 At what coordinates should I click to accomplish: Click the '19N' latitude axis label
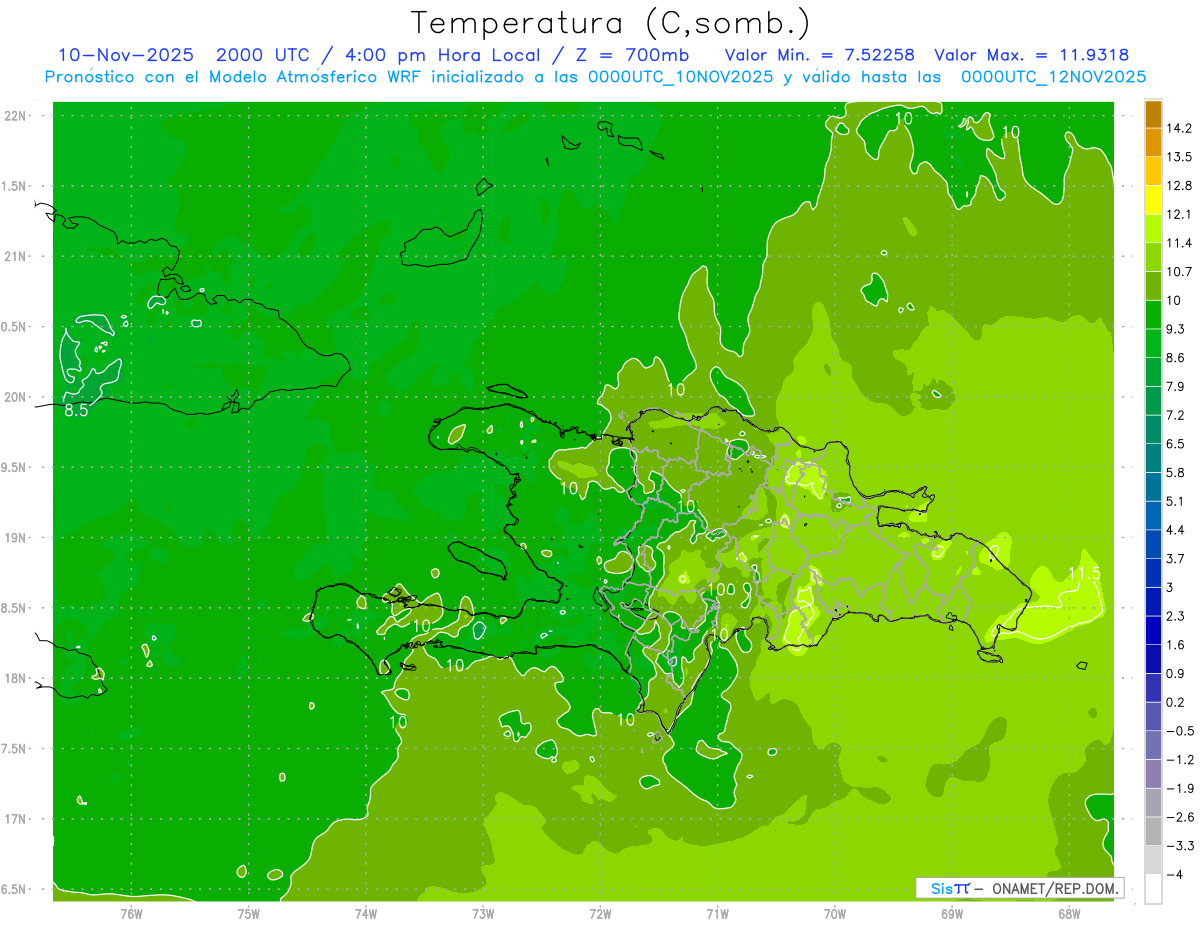coord(17,538)
